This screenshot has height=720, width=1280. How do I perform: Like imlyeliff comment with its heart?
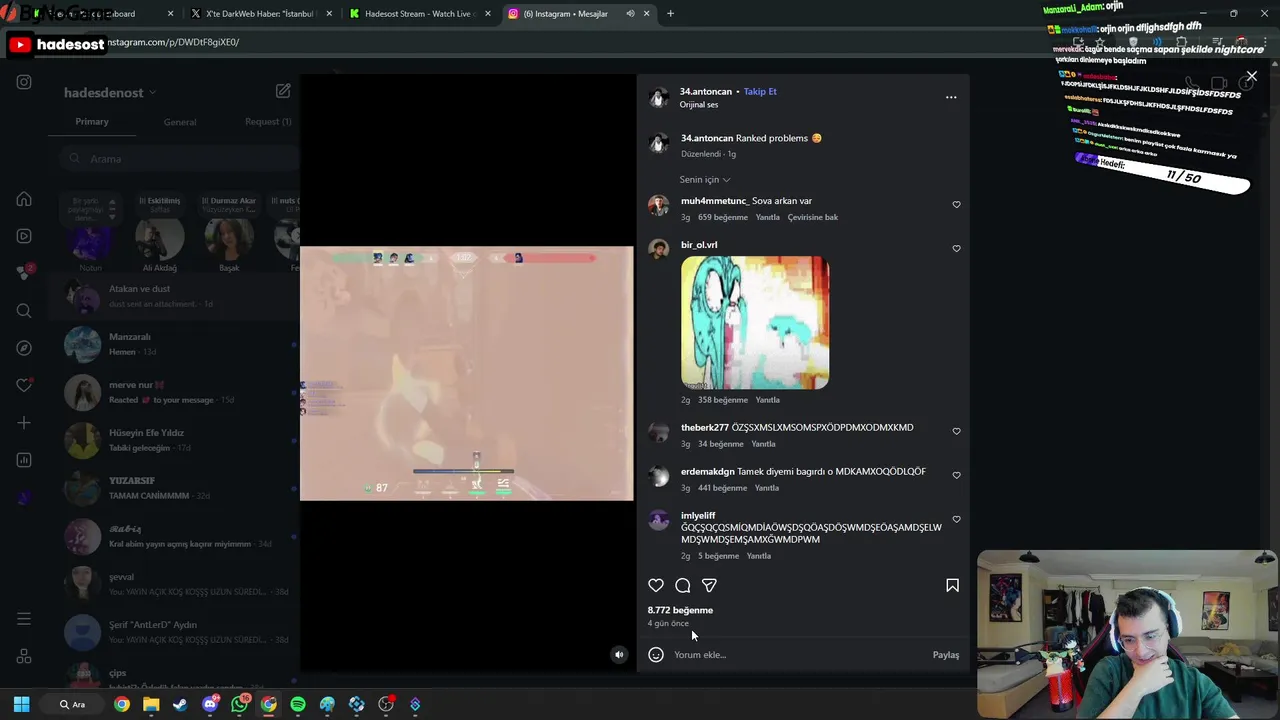pos(956,520)
